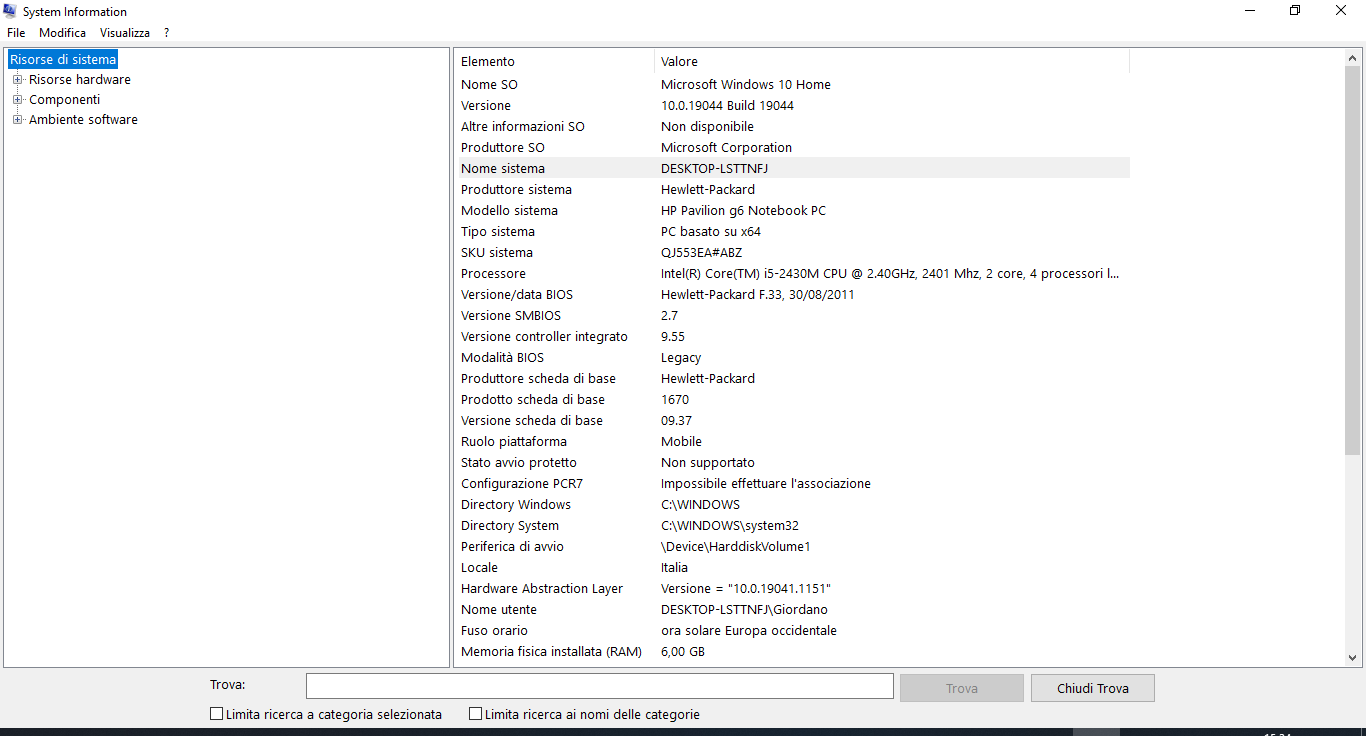Select the Ambiente software tree label

click(x=84, y=119)
